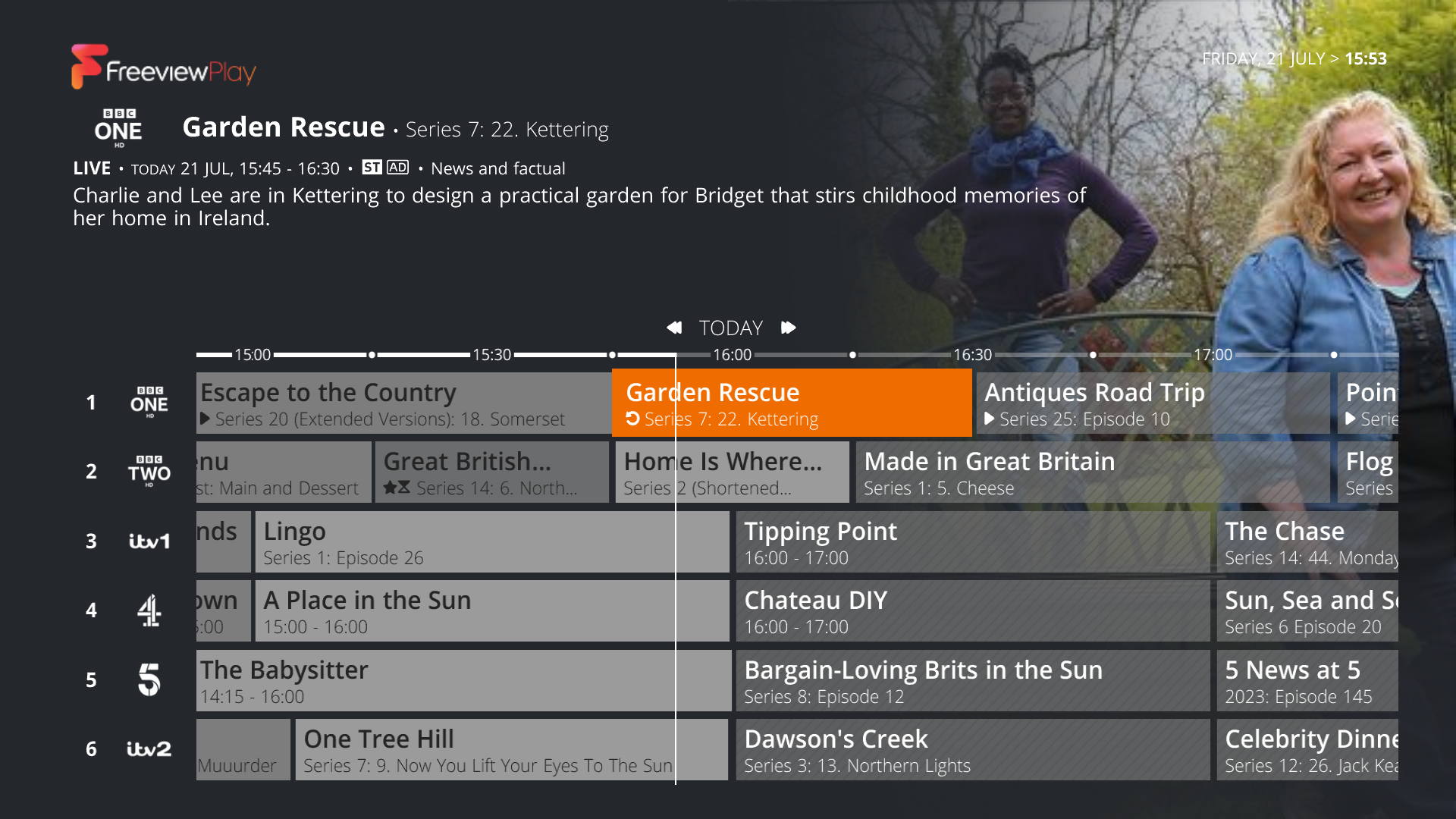
Task: Click the 16:00 timeline marker
Action: [x=733, y=355]
